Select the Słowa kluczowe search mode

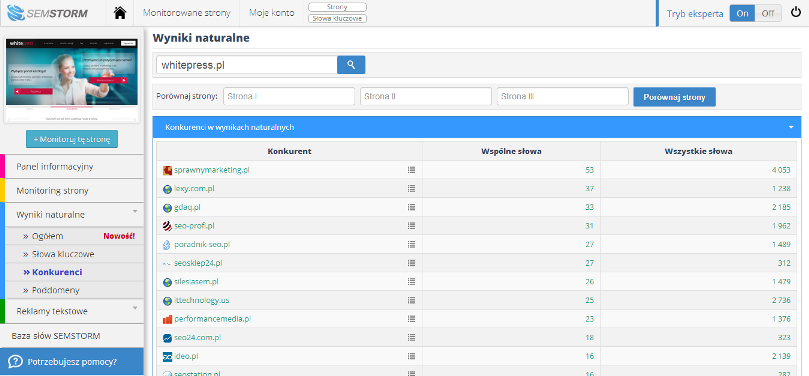[337, 19]
